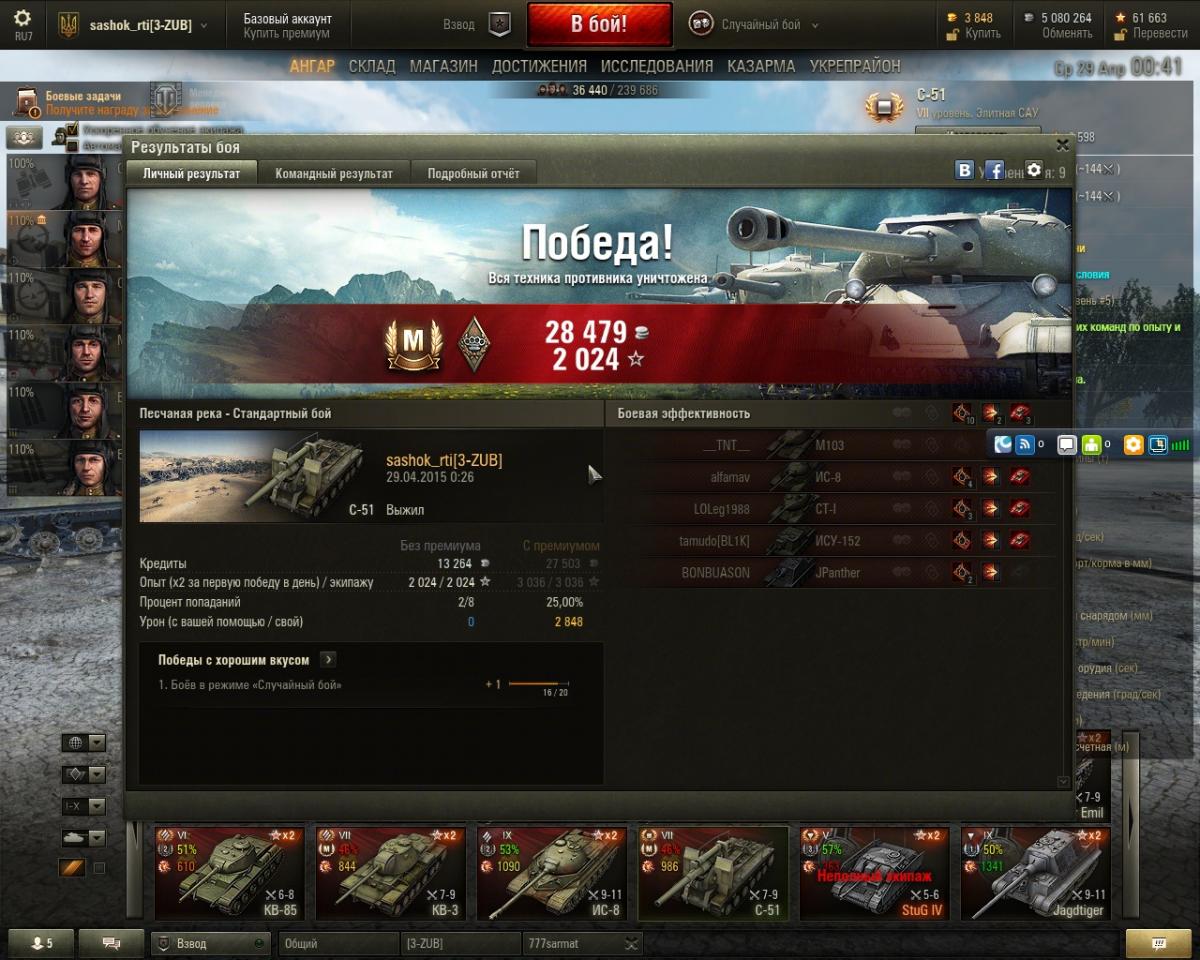Open notifications button in bottom-right corner
The image size is (1200, 960).
1158,943
